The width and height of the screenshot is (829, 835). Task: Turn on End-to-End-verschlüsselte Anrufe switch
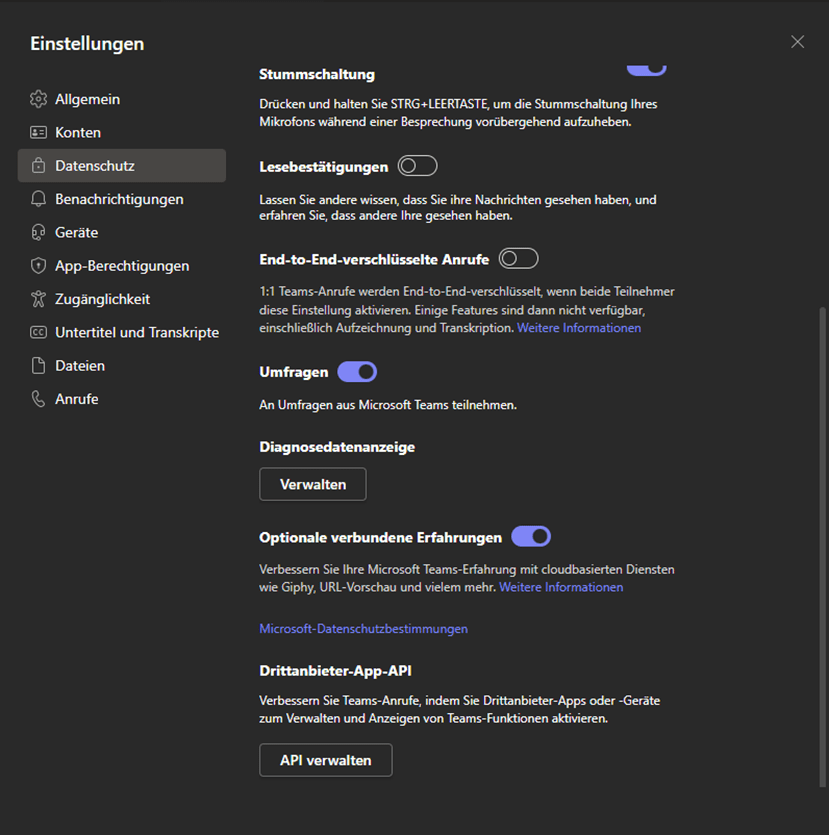519,259
